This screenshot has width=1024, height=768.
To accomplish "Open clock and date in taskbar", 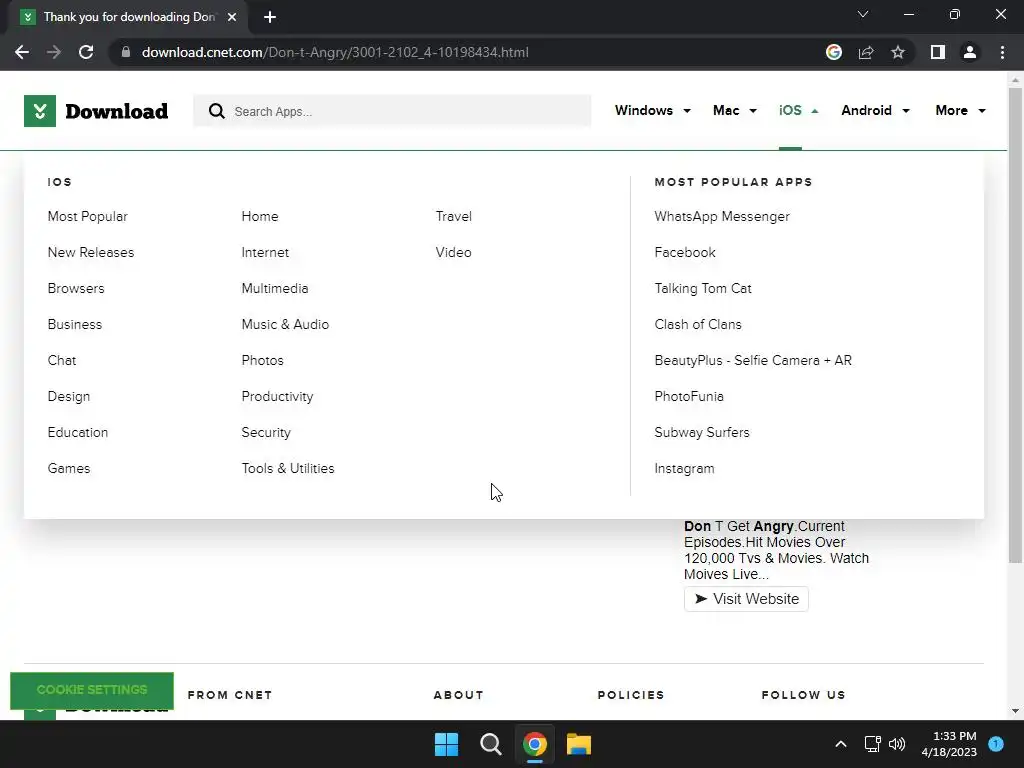I will tap(949, 744).
